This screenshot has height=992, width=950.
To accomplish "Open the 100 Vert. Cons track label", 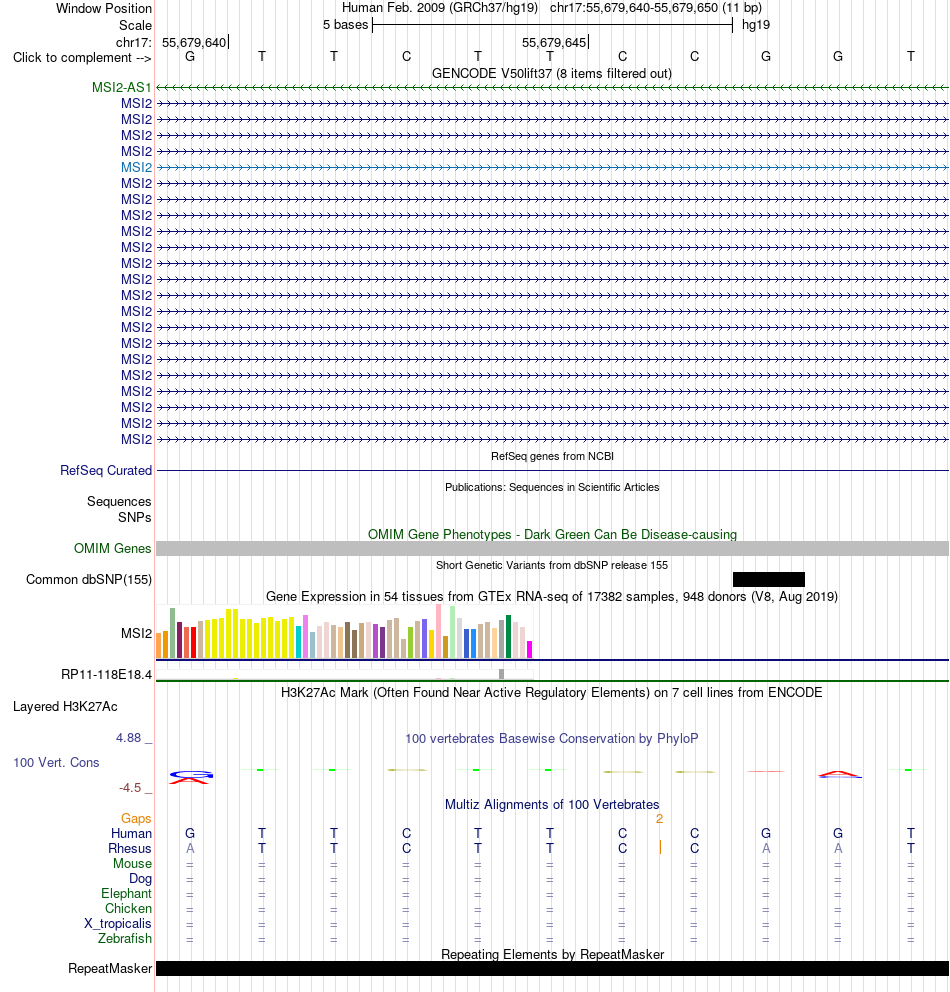I will [56, 762].
